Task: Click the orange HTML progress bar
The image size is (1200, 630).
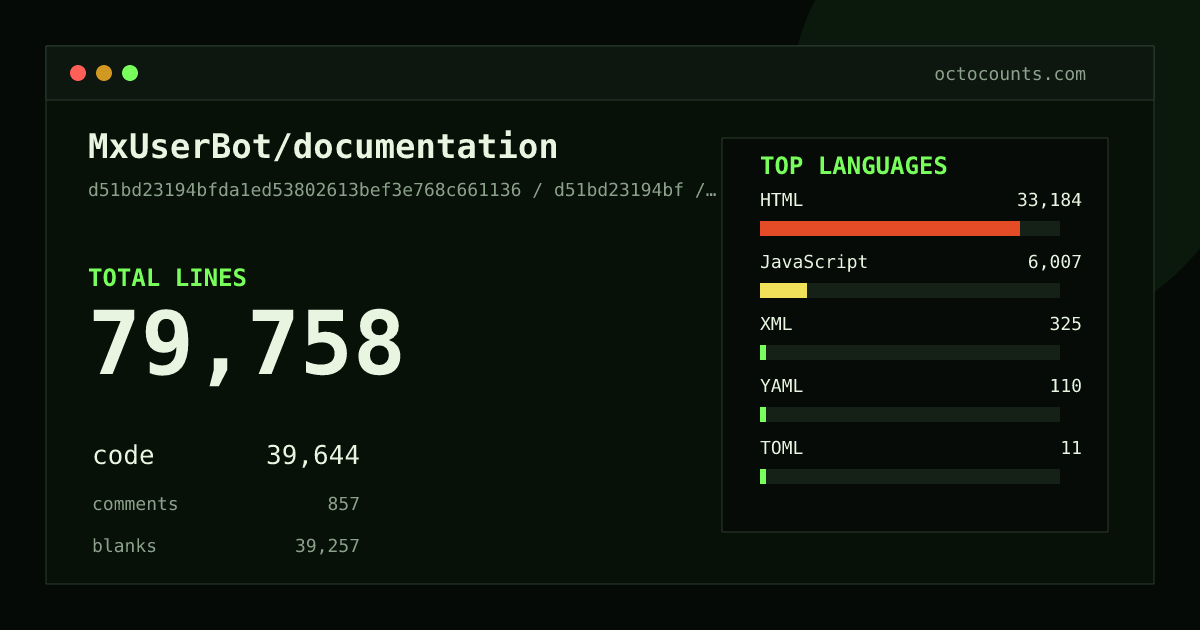Action: pyautogui.click(x=890, y=228)
